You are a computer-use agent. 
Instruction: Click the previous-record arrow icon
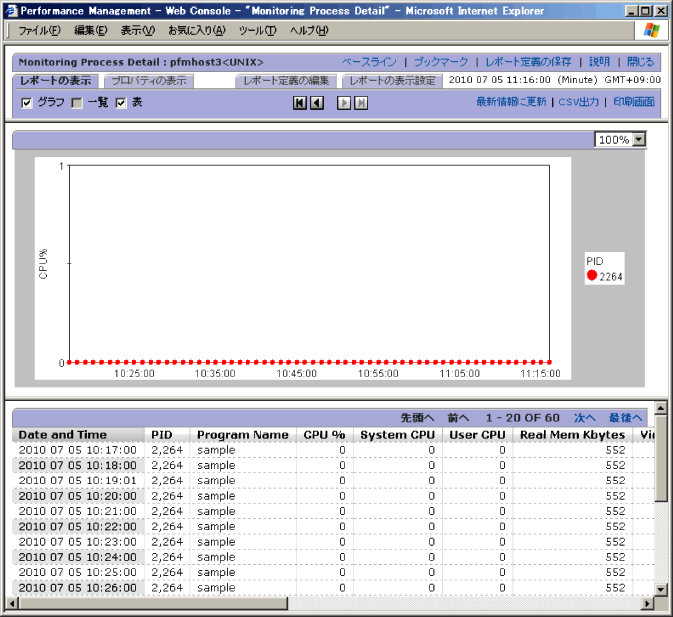316,103
